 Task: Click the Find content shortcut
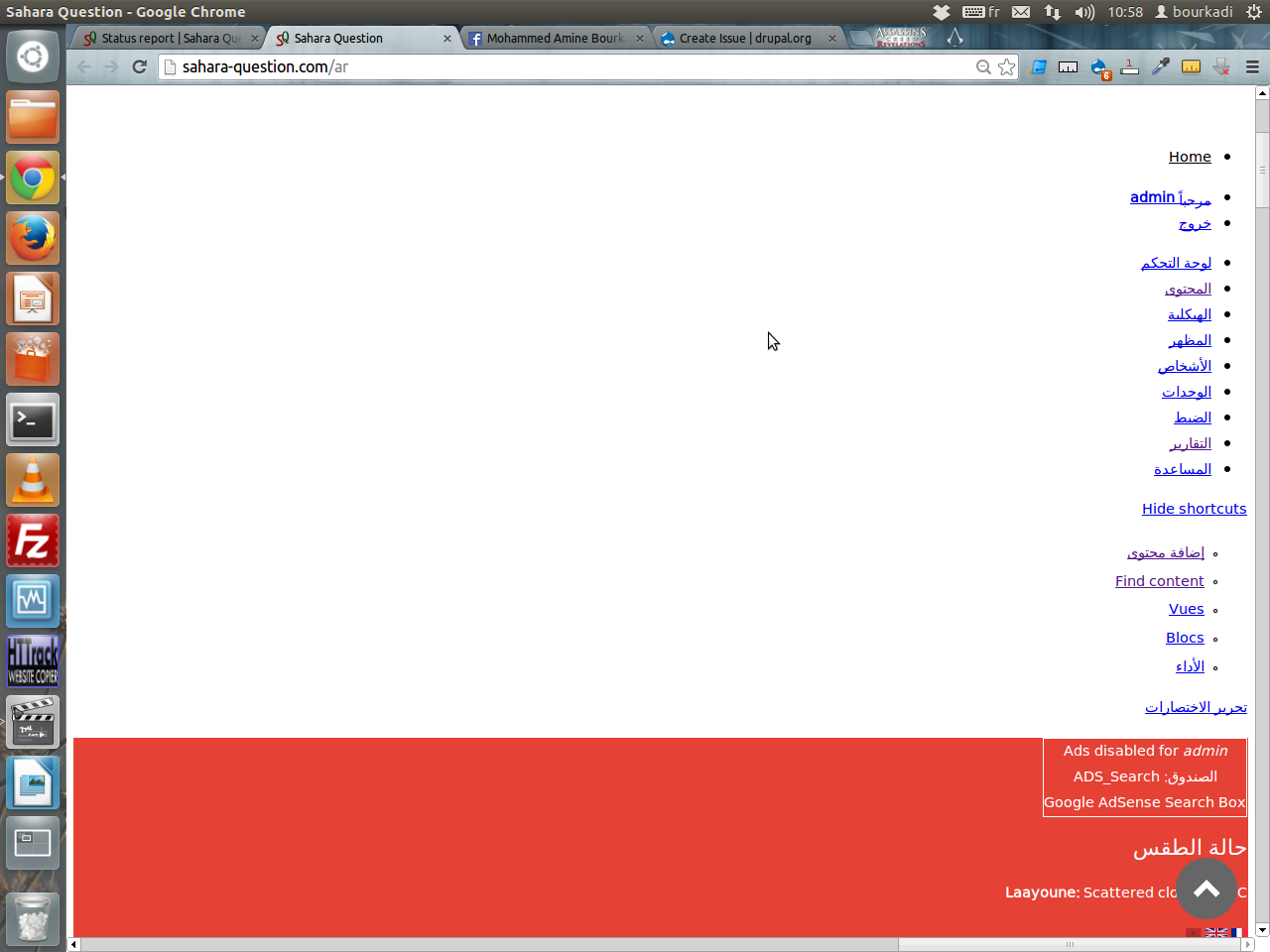pyautogui.click(x=1159, y=581)
